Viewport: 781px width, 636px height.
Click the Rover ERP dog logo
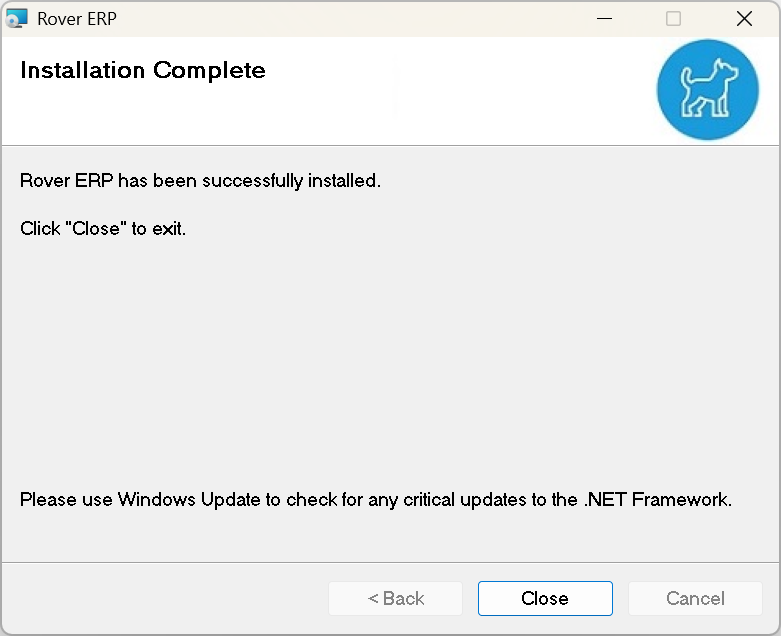[708, 90]
